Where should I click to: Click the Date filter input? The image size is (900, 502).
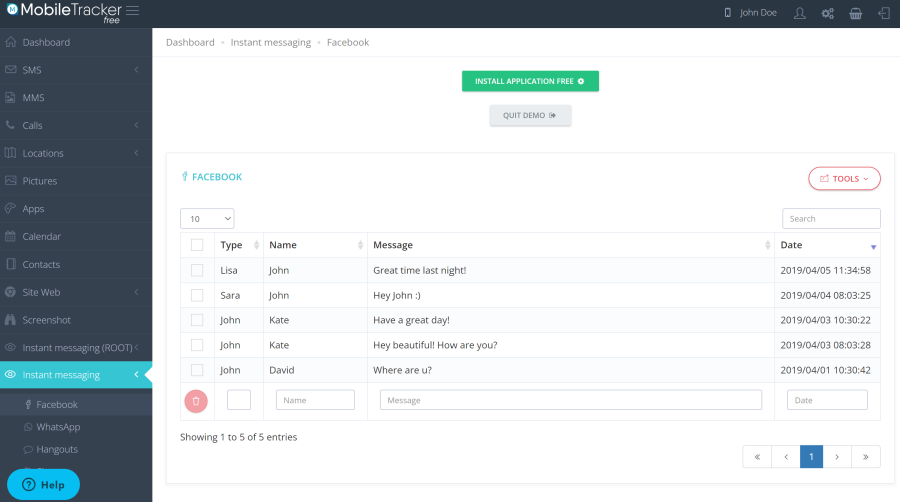(827, 400)
